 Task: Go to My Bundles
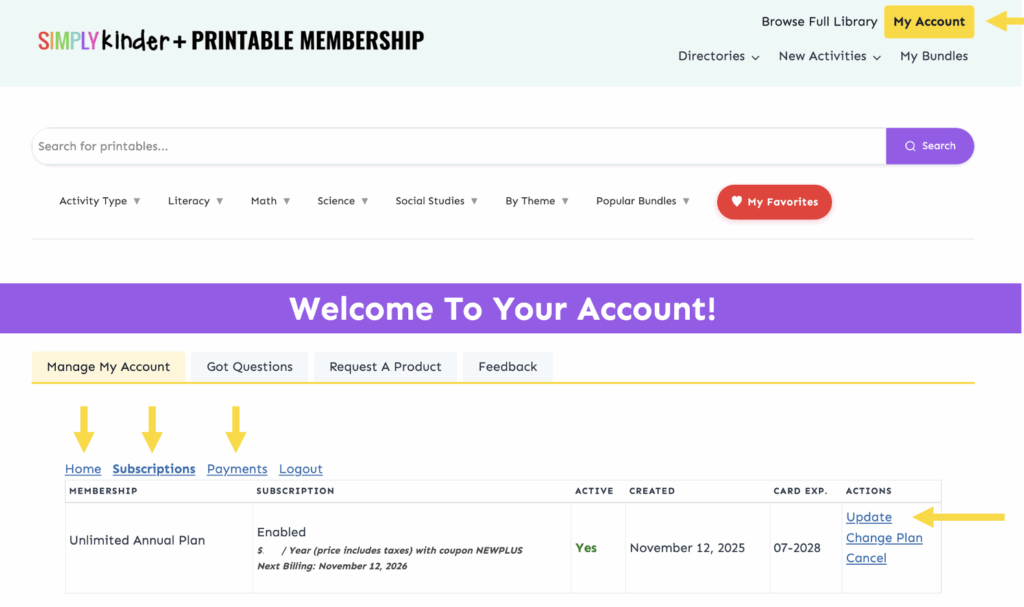(934, 56)
